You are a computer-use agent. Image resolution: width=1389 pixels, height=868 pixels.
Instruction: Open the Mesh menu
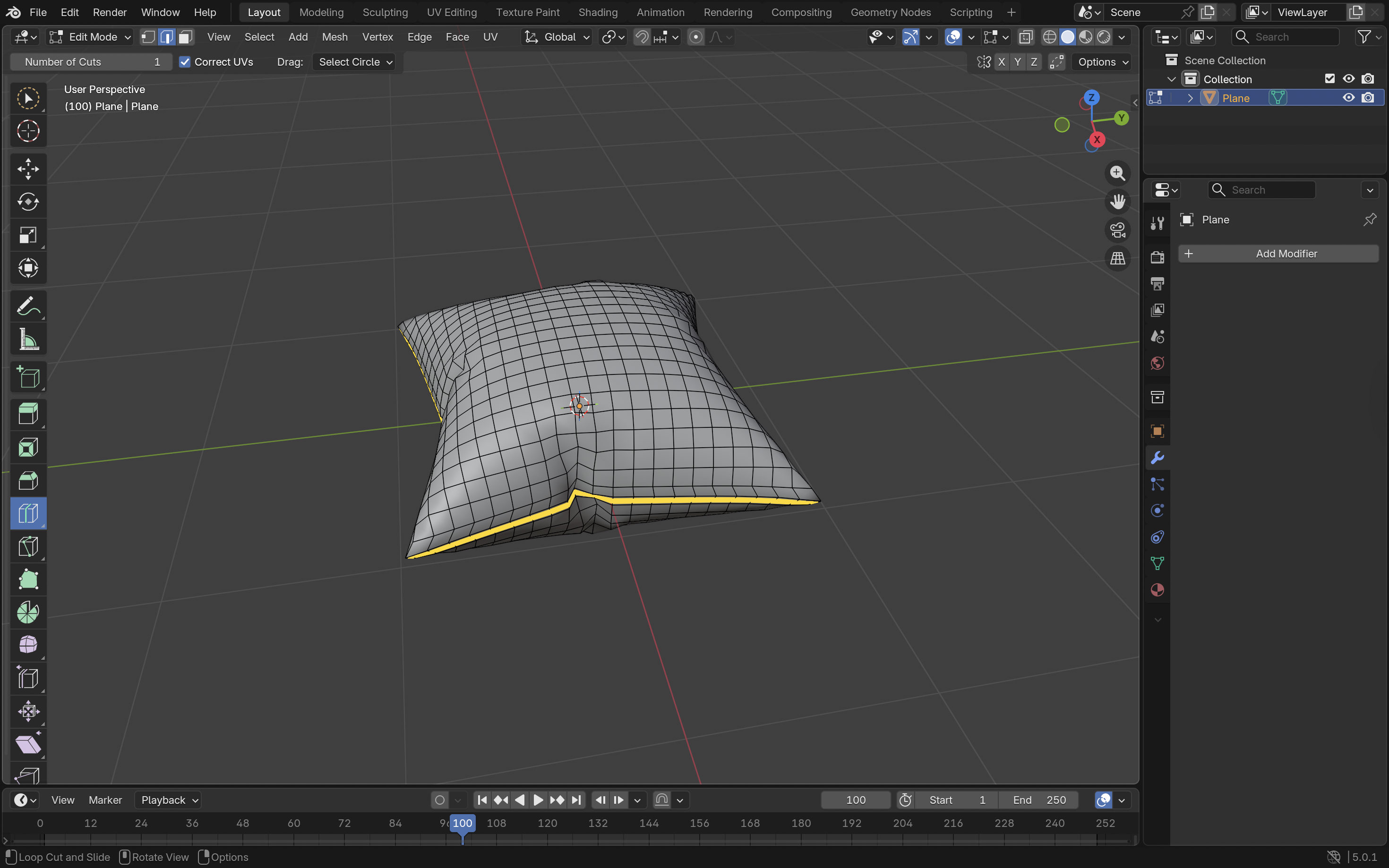click(x=334, y=37)
